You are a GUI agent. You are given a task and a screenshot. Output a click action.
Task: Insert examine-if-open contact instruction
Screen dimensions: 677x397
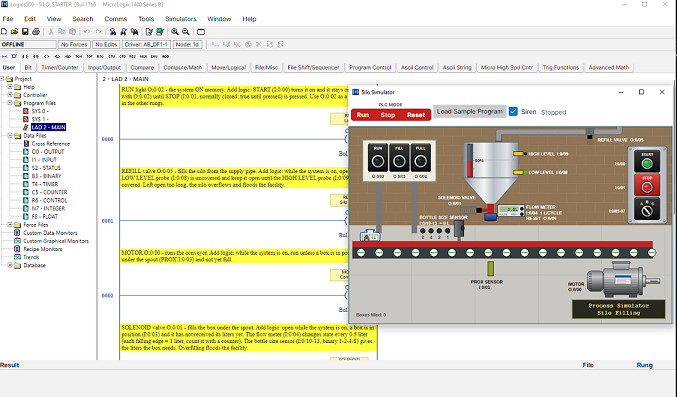36,56
